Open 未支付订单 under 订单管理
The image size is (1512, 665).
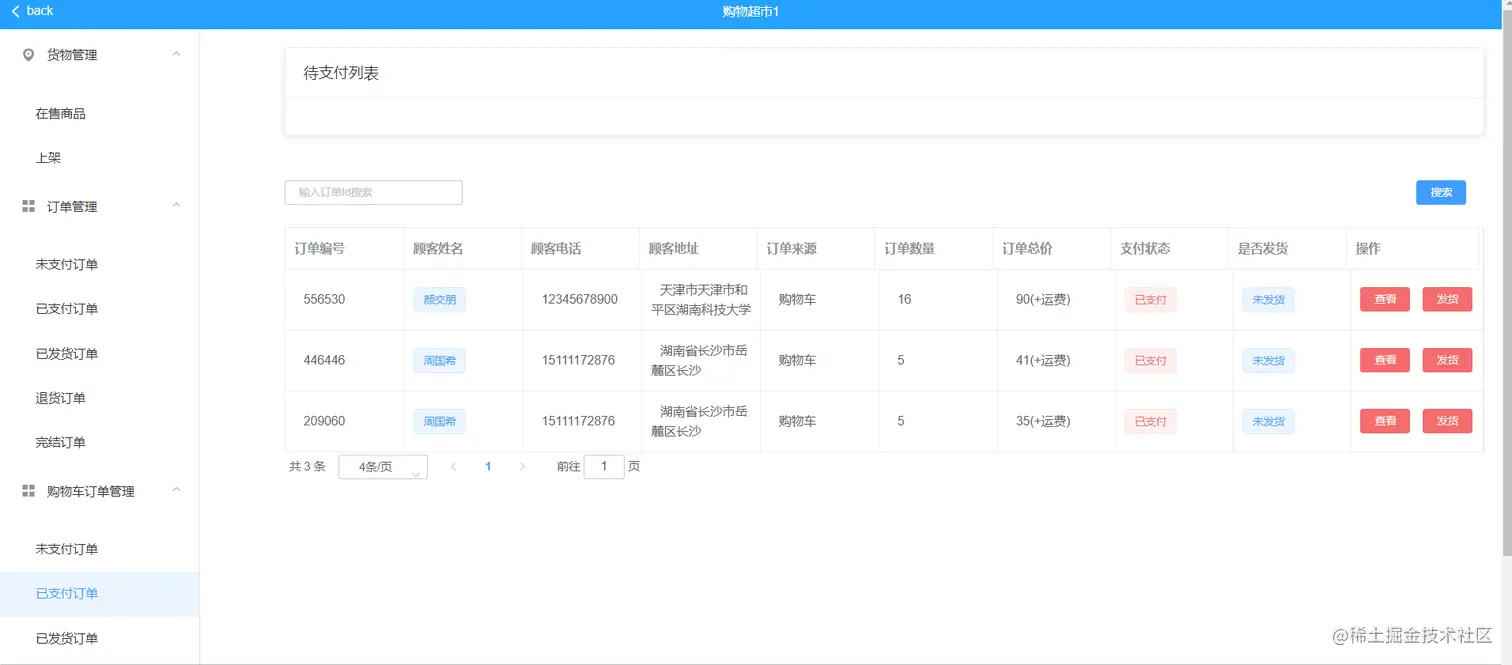(x=100, y=265)
